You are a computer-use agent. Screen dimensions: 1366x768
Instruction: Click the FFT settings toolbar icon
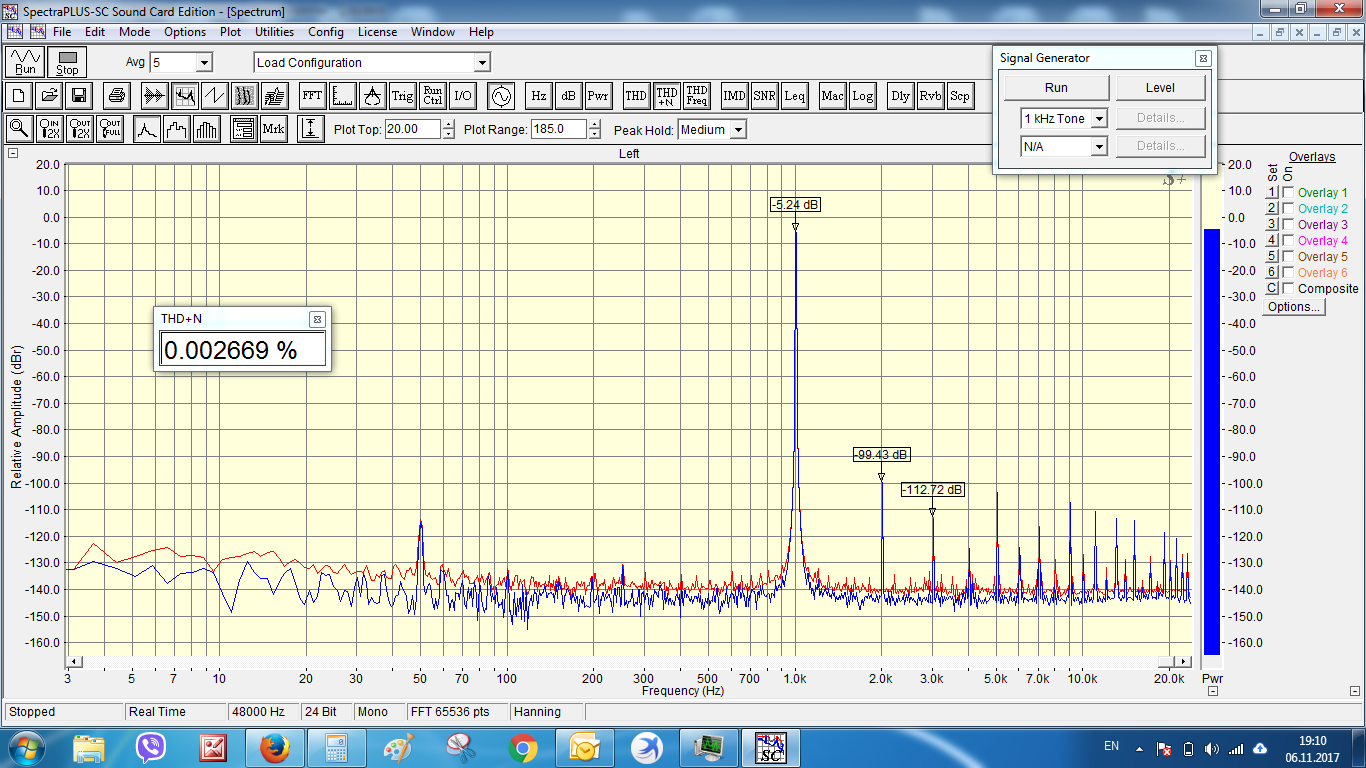[312, 96]
